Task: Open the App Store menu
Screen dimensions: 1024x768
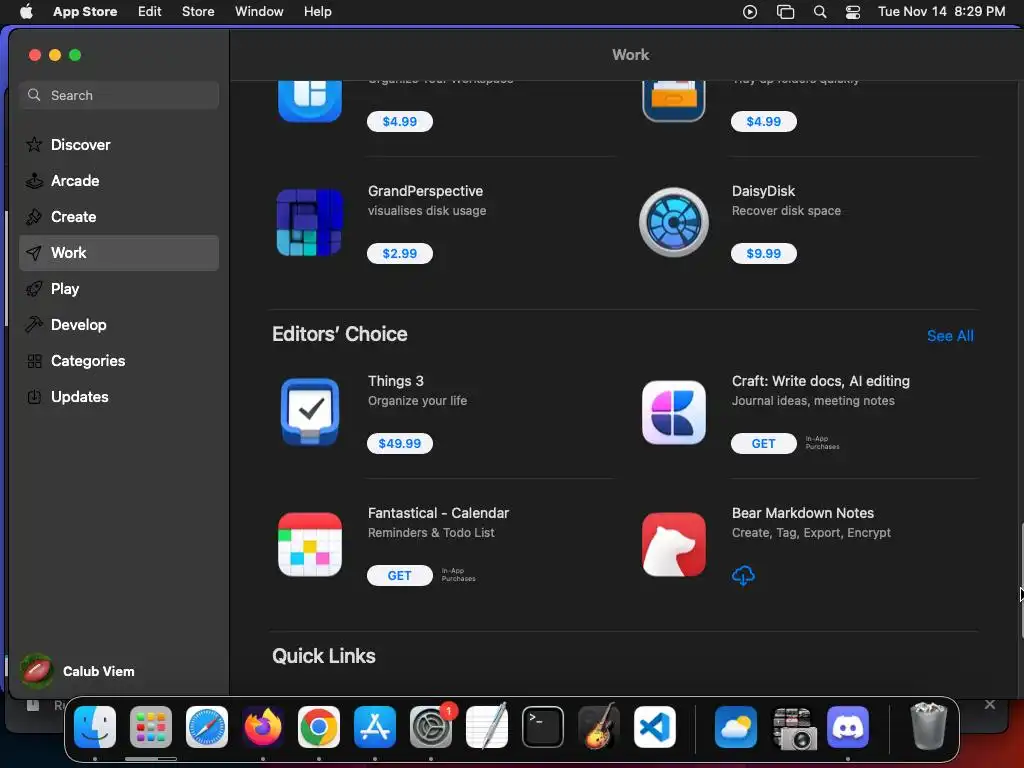Action: pos(85,12)
